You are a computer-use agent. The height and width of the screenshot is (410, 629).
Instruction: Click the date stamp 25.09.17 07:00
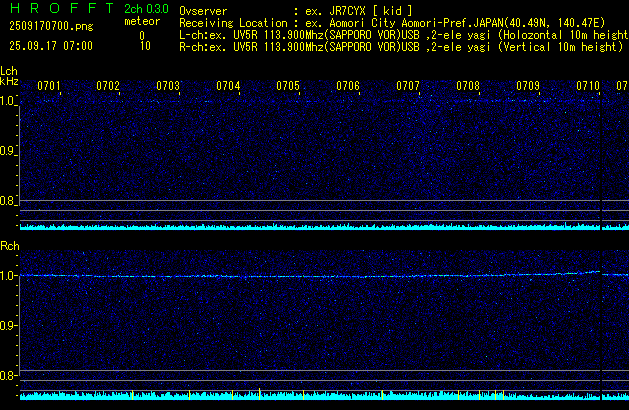click(51, 46)
